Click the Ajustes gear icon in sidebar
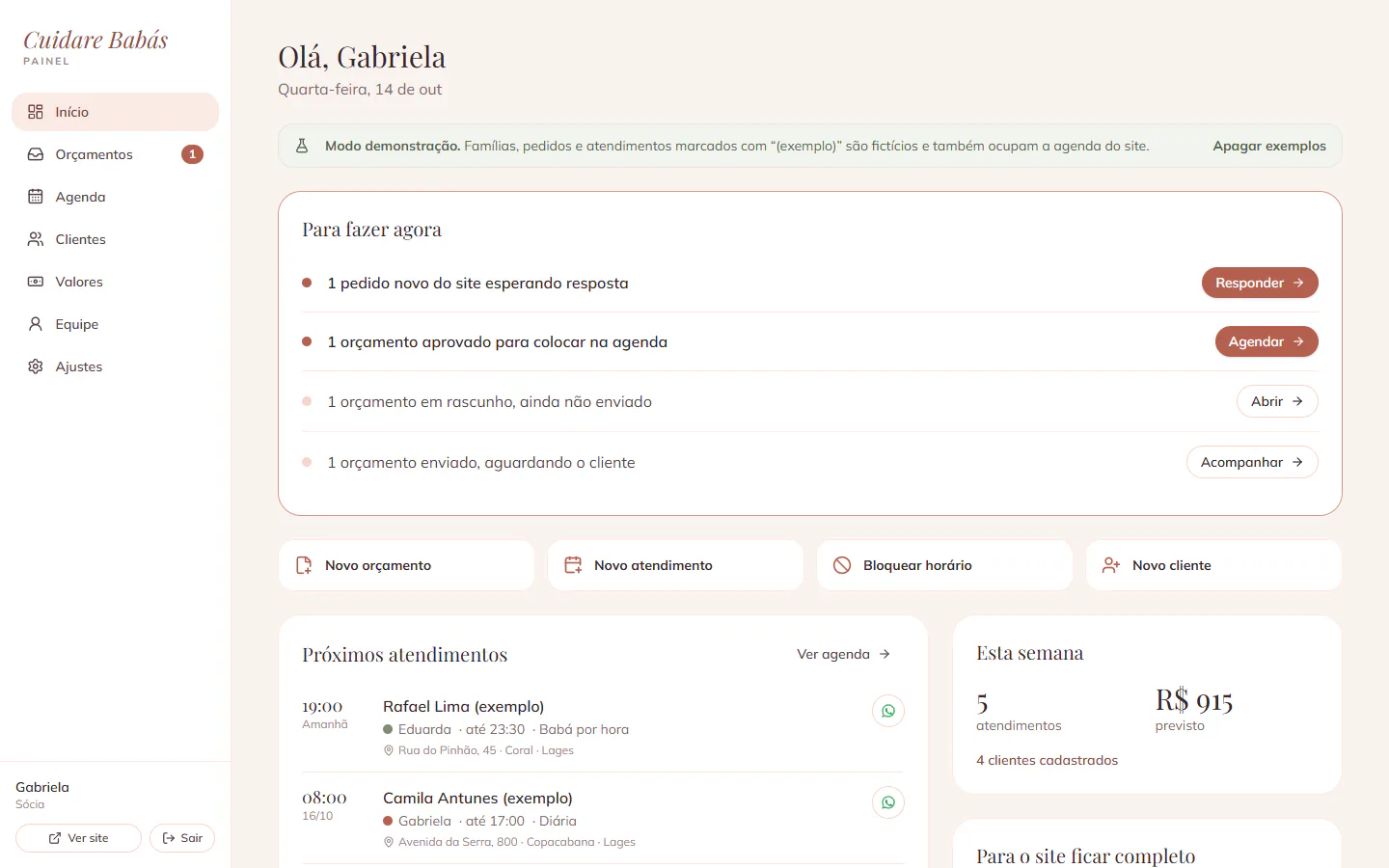Screen dimensions: 1389x868 click(x=36, y=366)
